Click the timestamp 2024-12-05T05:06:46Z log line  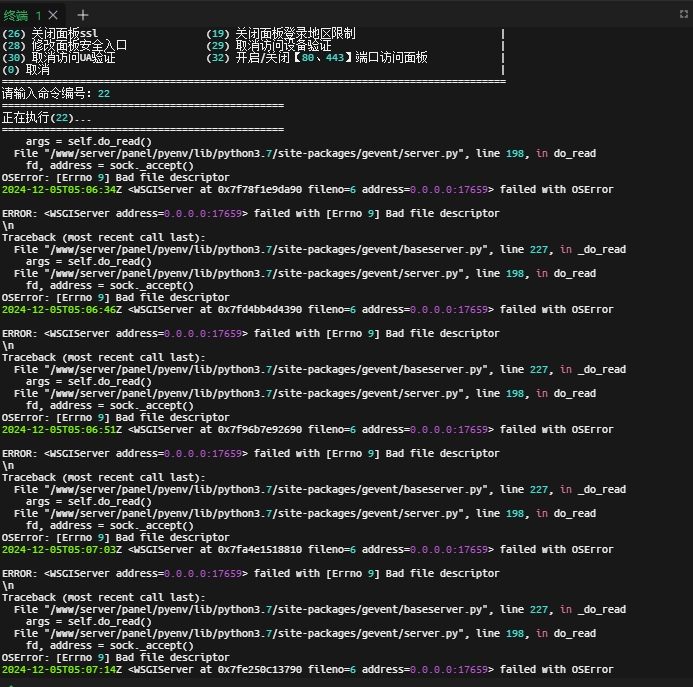click(x=308, y=309)
